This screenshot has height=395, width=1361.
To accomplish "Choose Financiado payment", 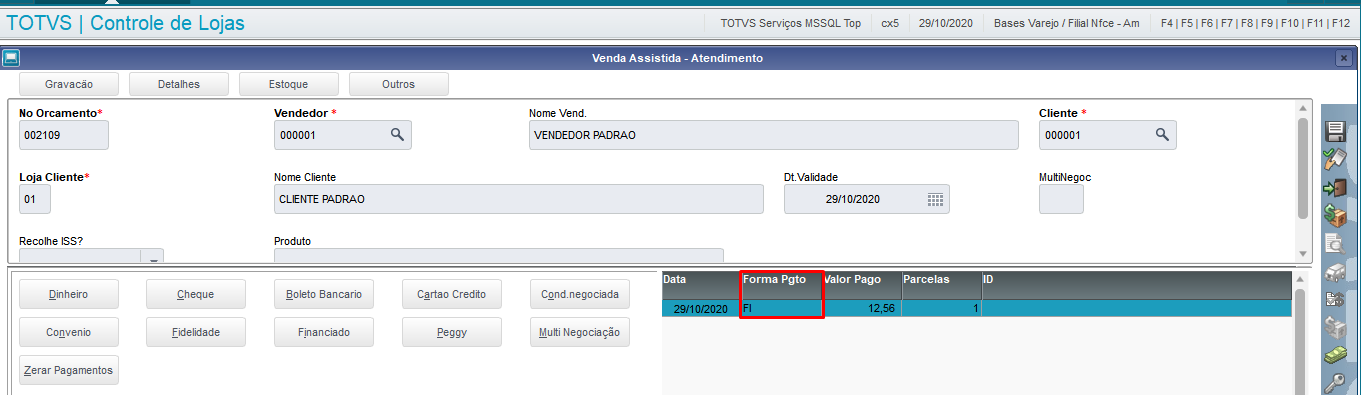I will click(x=324, y=332).
